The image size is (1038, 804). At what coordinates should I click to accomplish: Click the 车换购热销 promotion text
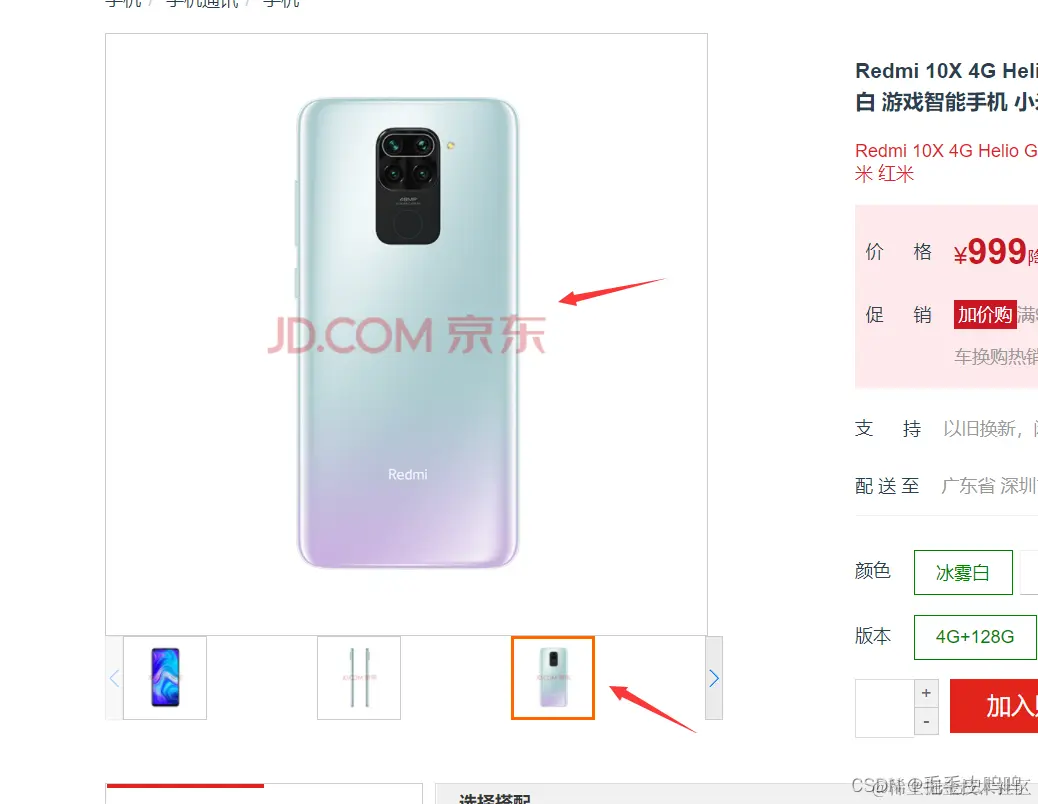click(x=996, y=357)
